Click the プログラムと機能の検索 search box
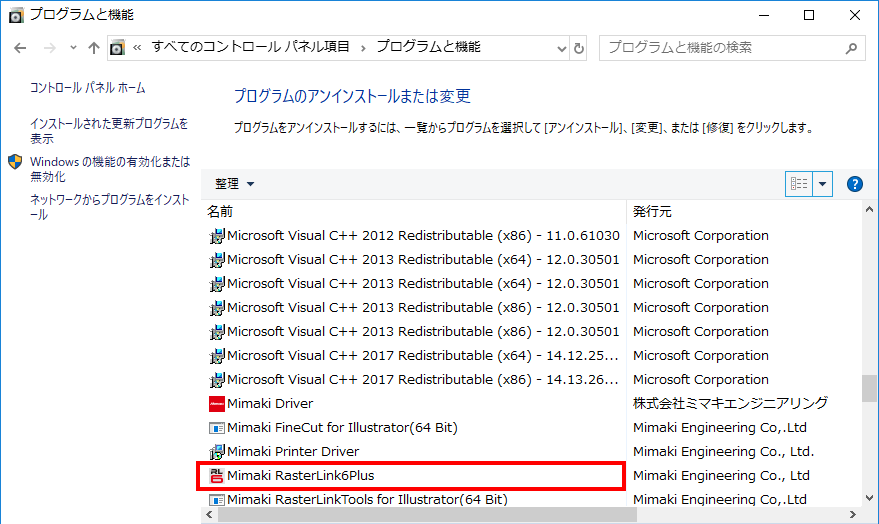 [x=732, y=48]
